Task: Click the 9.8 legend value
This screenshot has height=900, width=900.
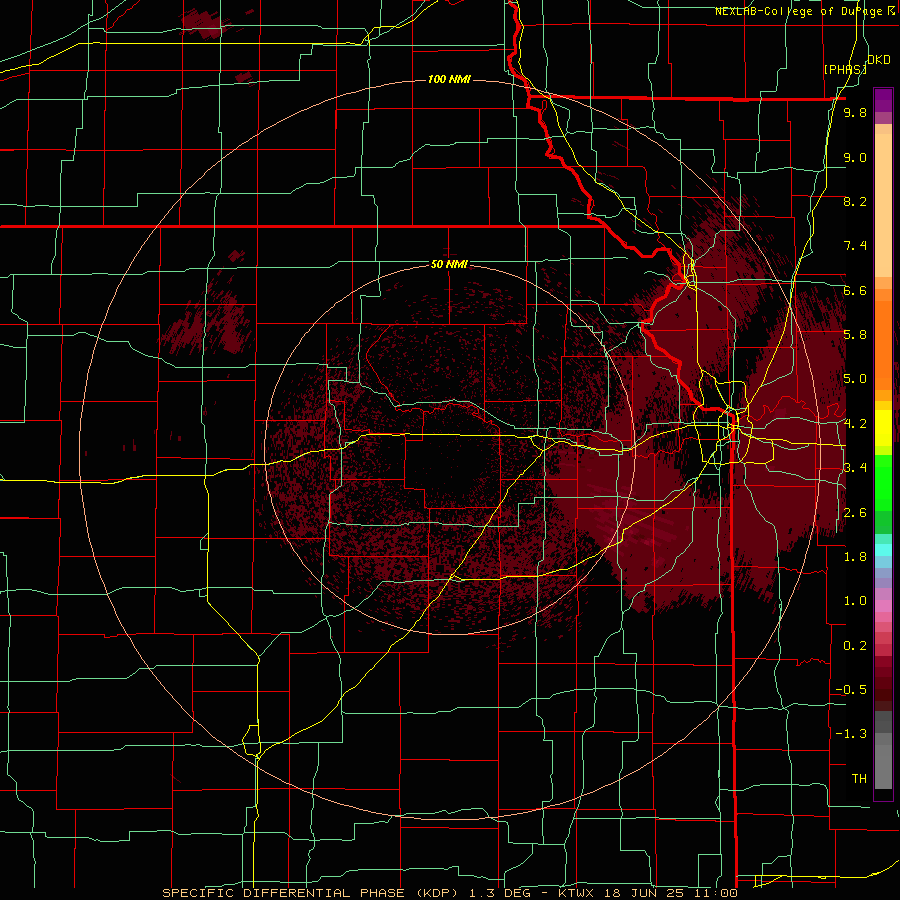Action: point(855,113)
